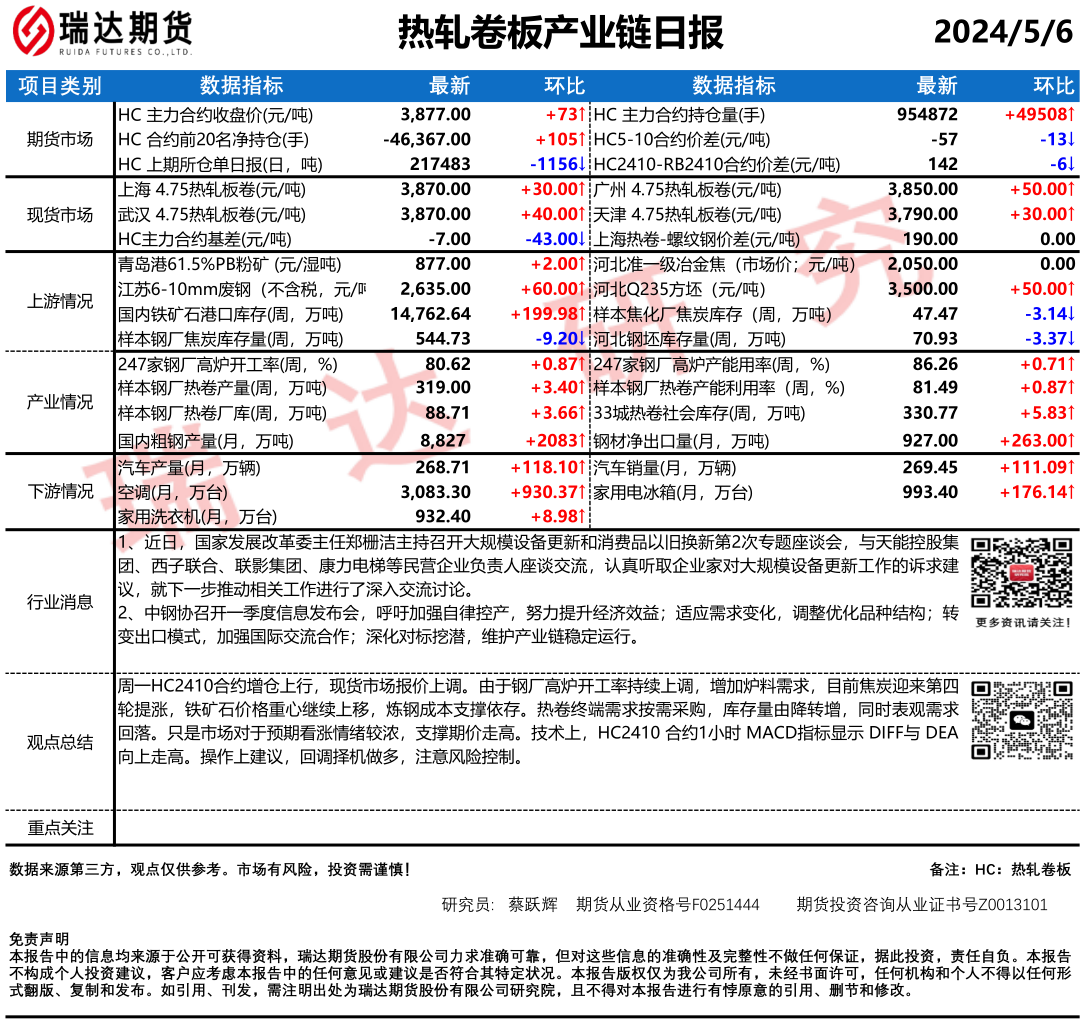Click the lower WeChat QR code
Screen dimensions: 1084x1023
click(x=1022, y=720)
